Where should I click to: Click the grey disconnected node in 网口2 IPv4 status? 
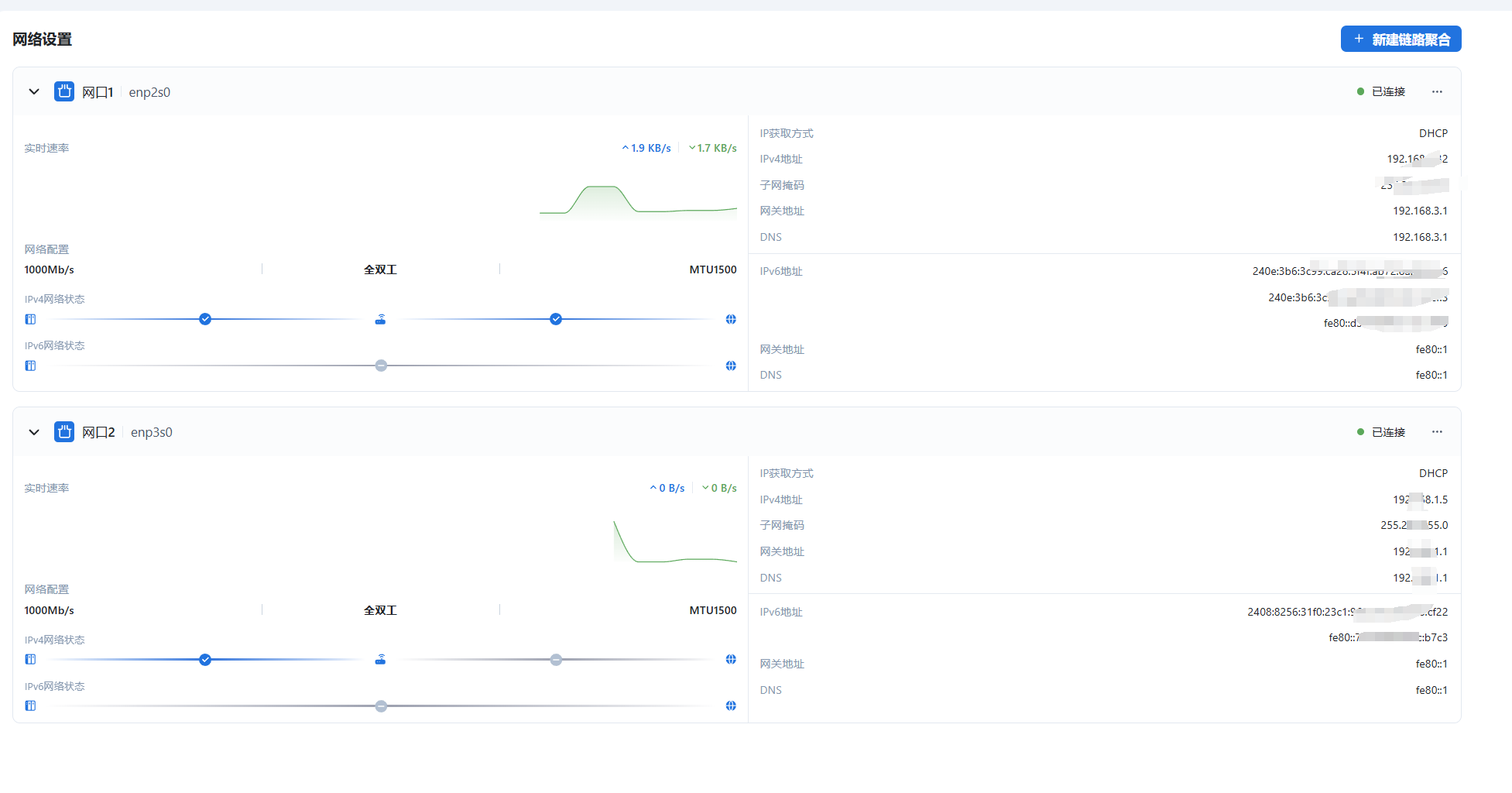[556, 660]
